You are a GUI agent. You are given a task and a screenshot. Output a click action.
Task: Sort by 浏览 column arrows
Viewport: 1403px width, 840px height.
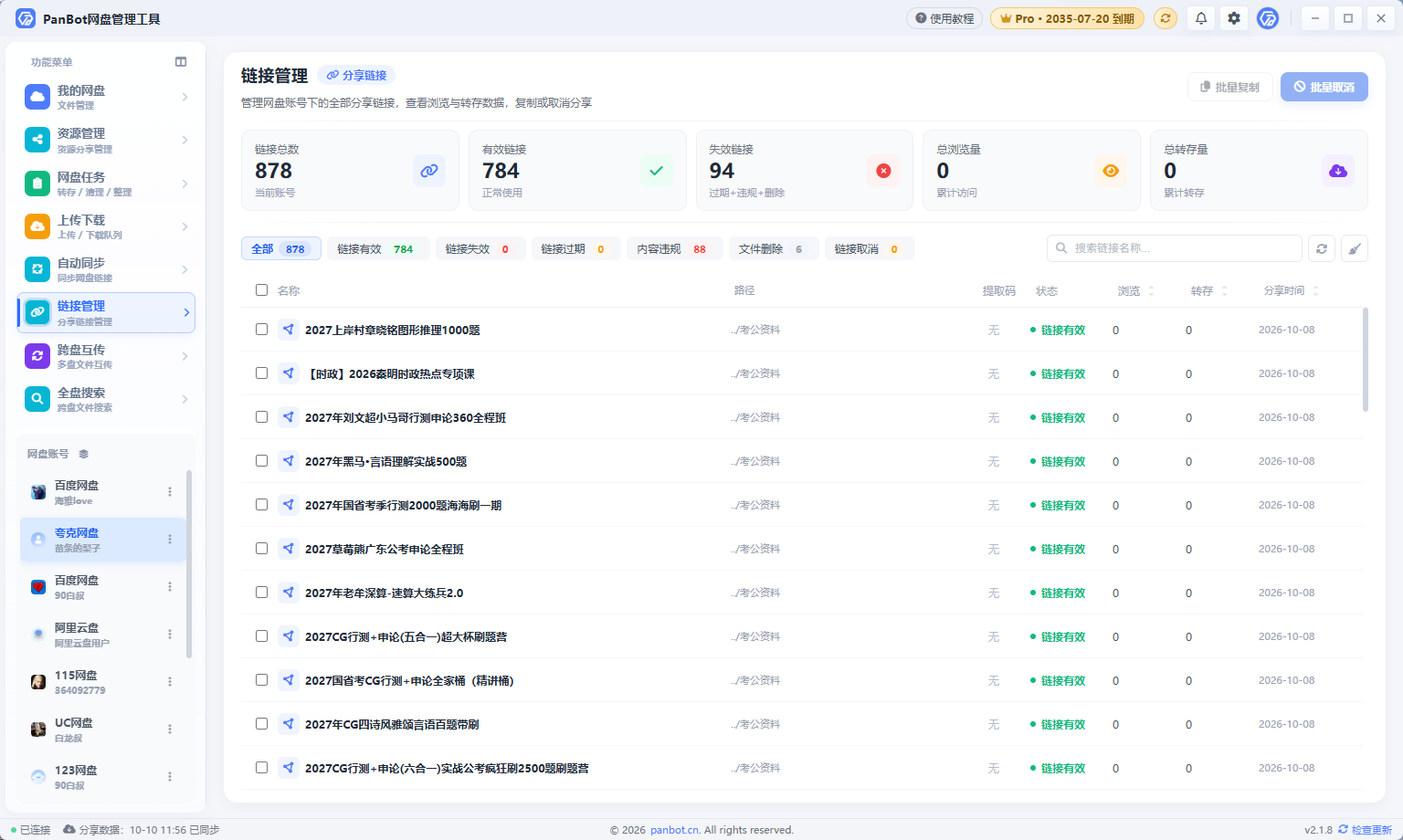coord(1151,291)
